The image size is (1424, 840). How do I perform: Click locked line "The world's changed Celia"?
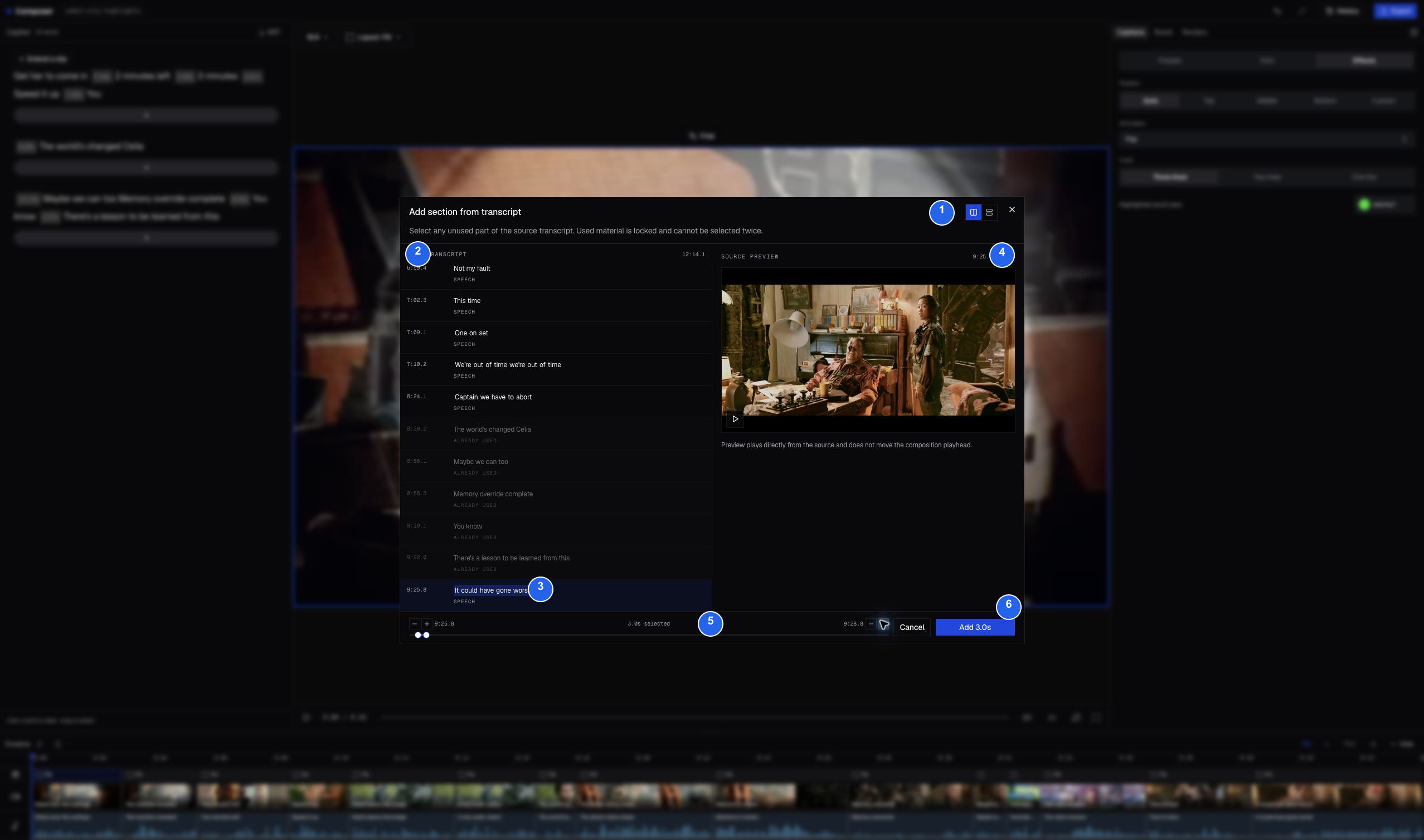556,434
